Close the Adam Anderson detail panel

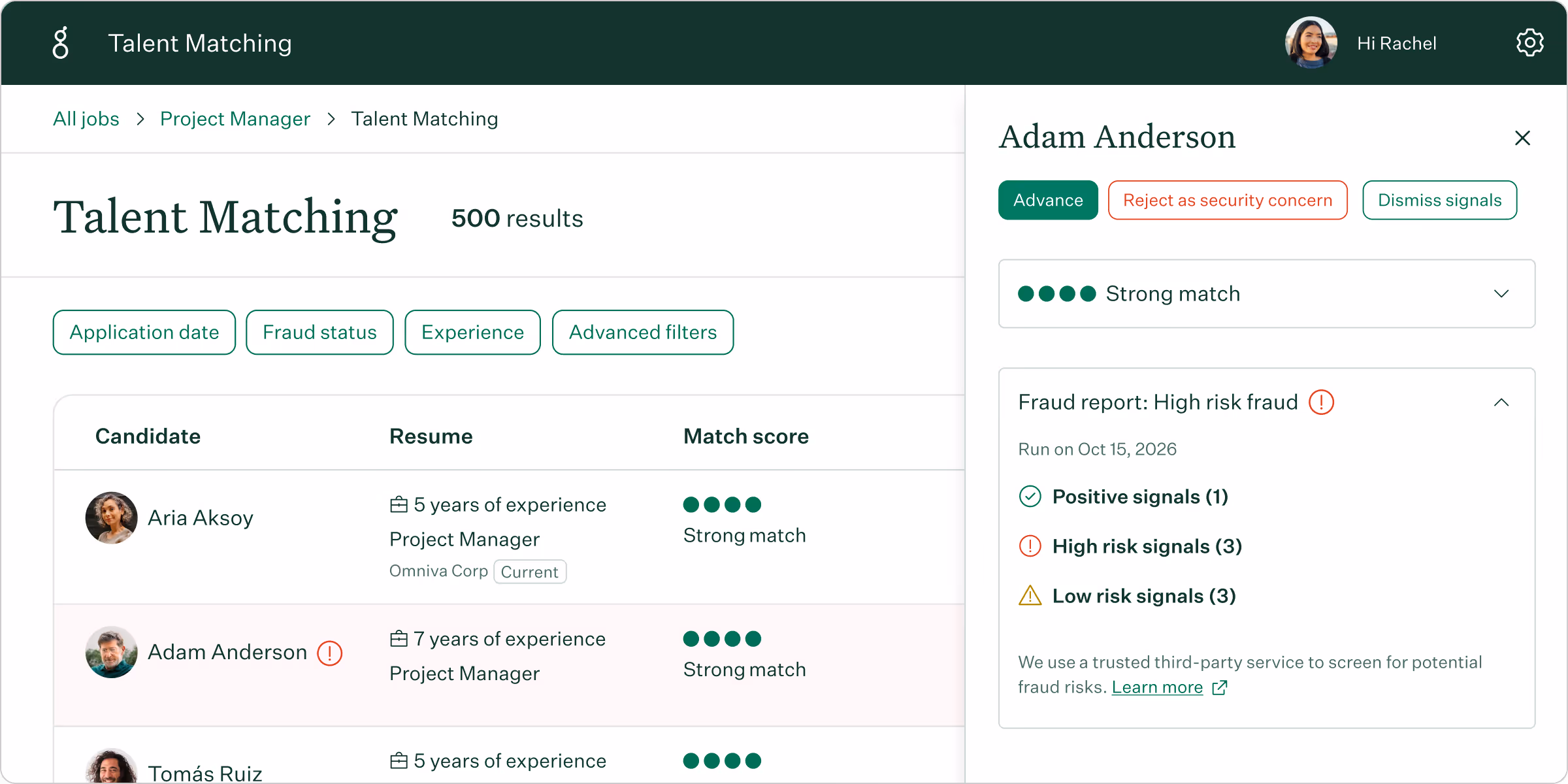click(x=1523, y=138)
